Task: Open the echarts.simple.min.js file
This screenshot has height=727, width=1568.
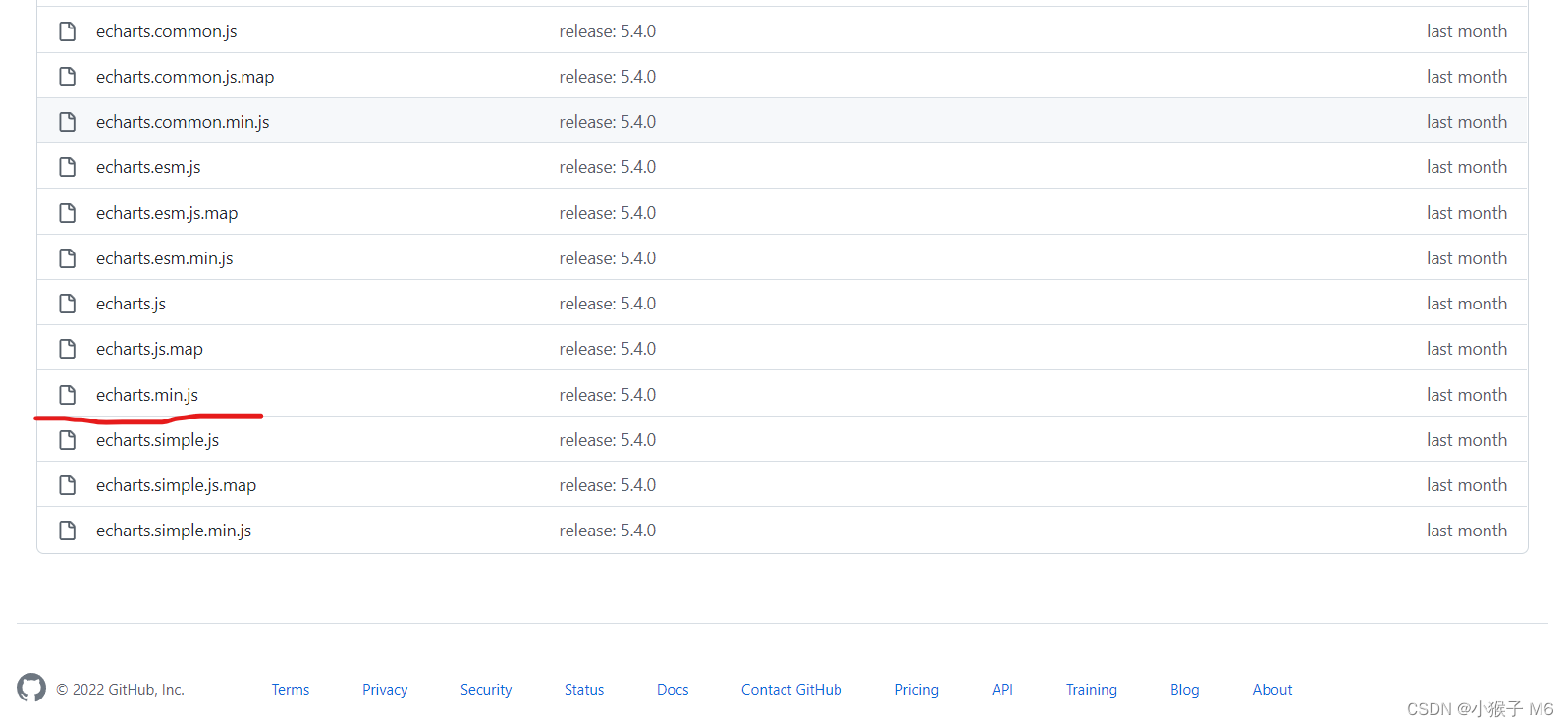Action: pyautogui.click(x=174, y=531)
